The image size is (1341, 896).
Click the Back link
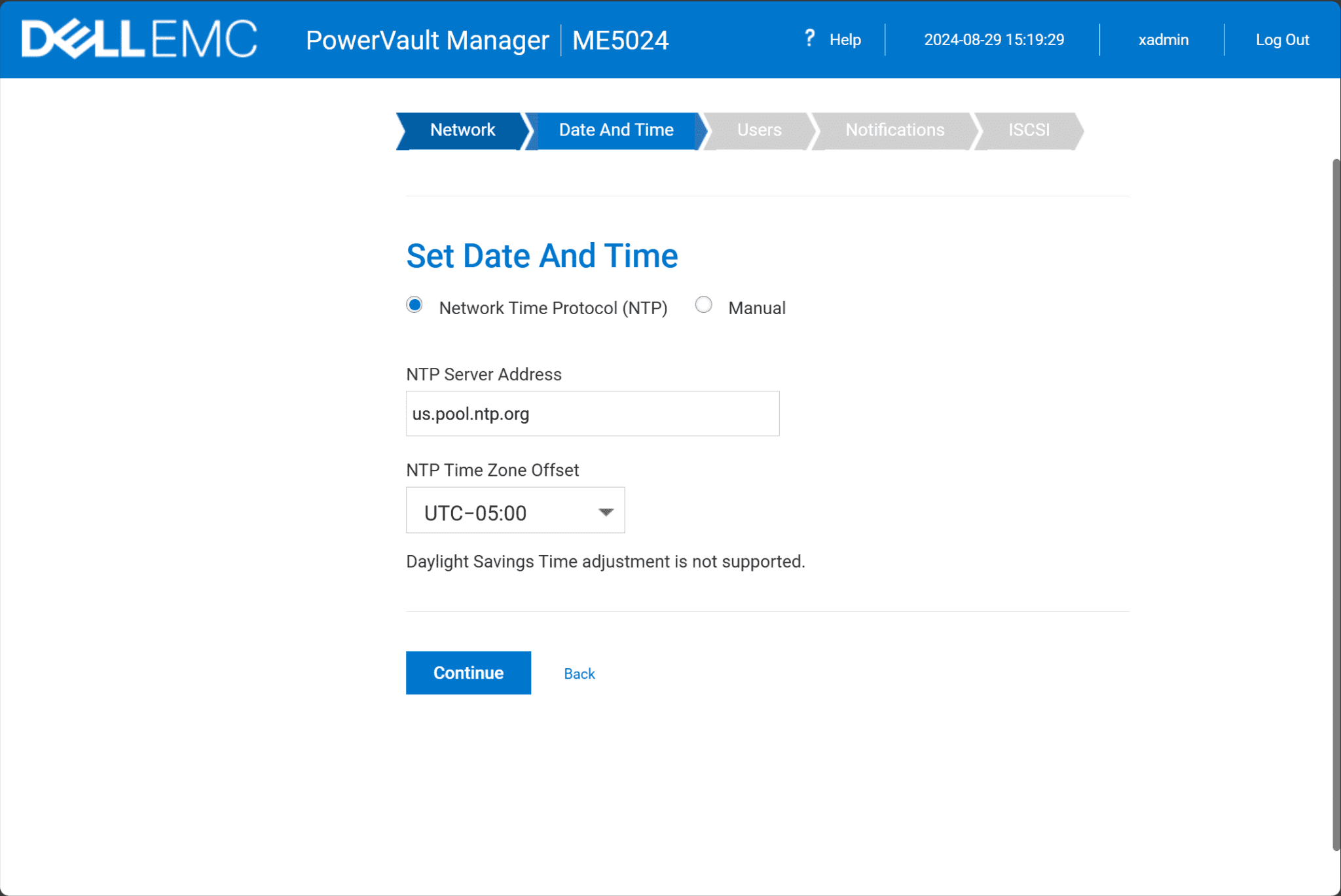pyautogui.click(x=579, y=673)
